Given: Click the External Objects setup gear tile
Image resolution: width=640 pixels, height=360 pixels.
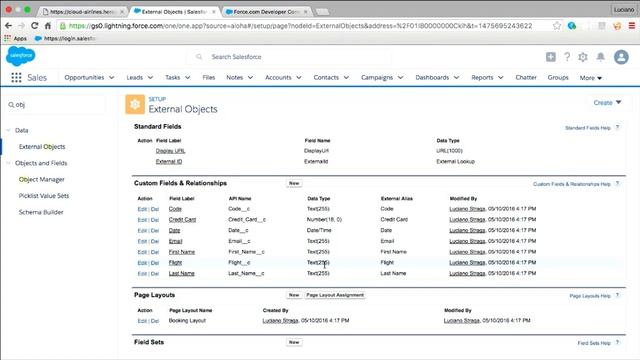Looking at the screenshot, I should tap(135, 104).
